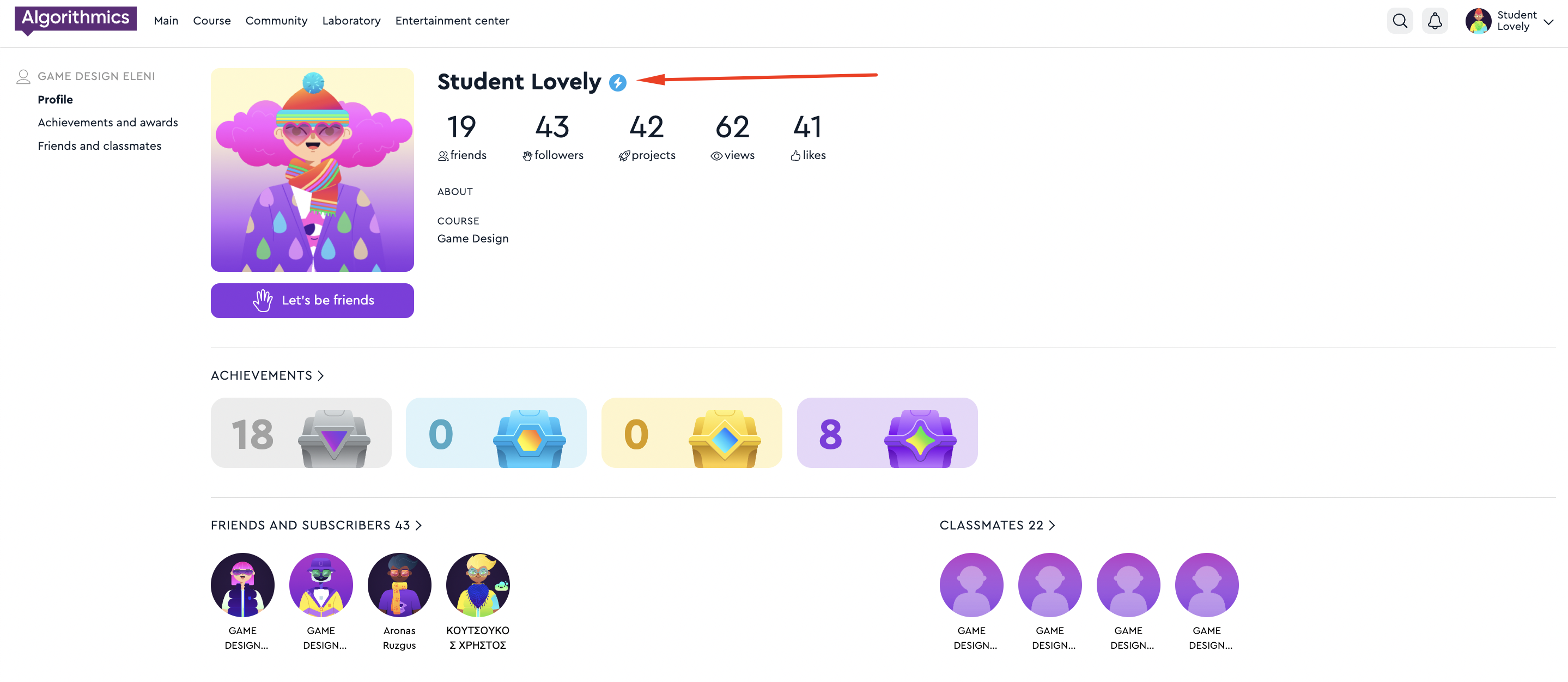This screenshot has width=1568, height=682.
Task: Click the user icon beside GAME DESIGN ELENI
Action: pos(23,77)
